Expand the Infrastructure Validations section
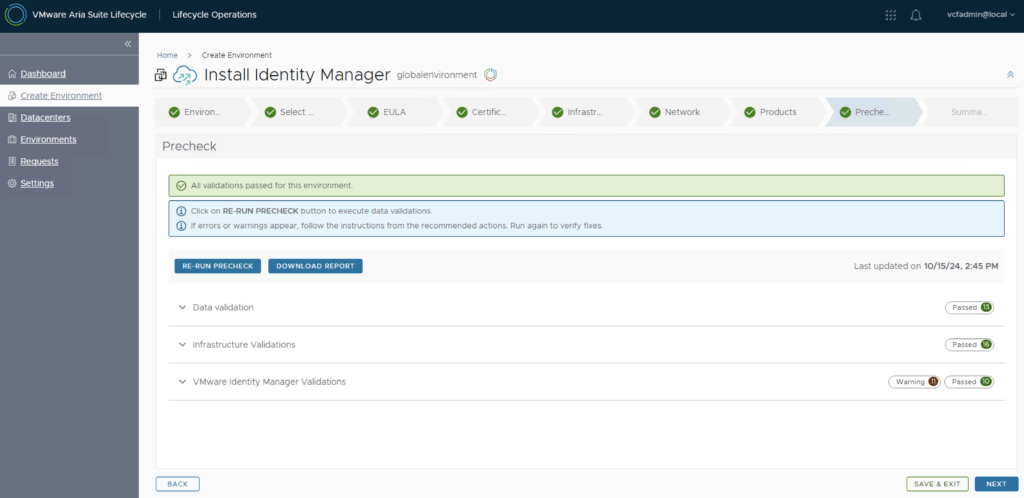 click(183, 345)
